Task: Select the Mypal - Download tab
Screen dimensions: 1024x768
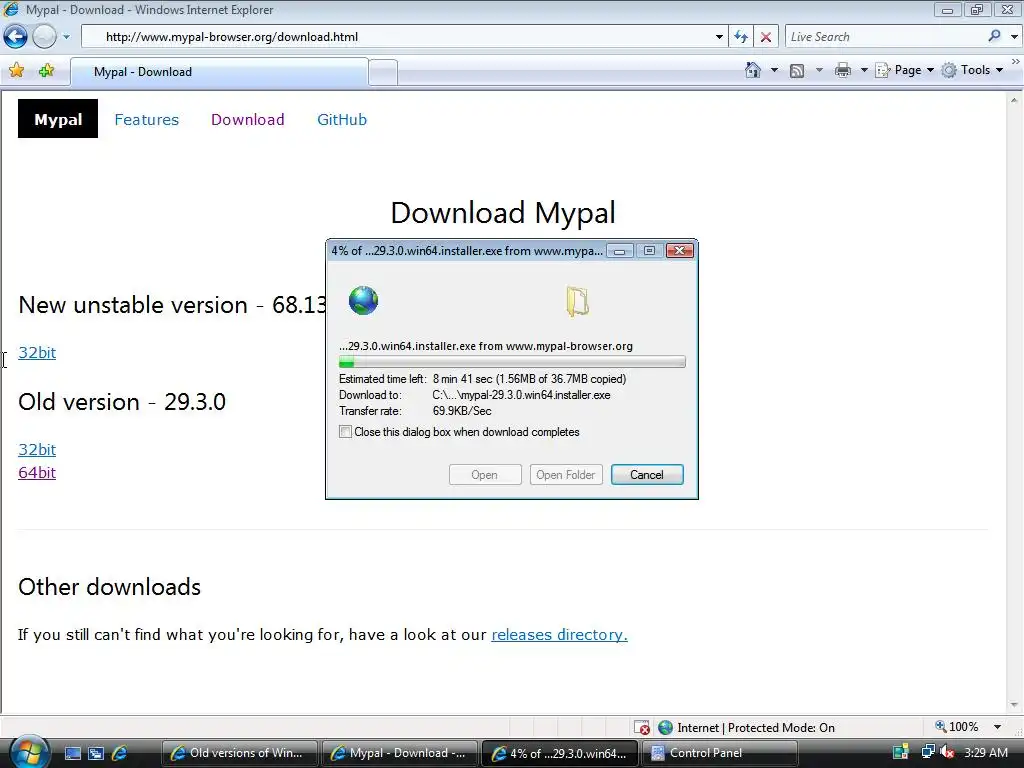Action: [x=219, y=72]
